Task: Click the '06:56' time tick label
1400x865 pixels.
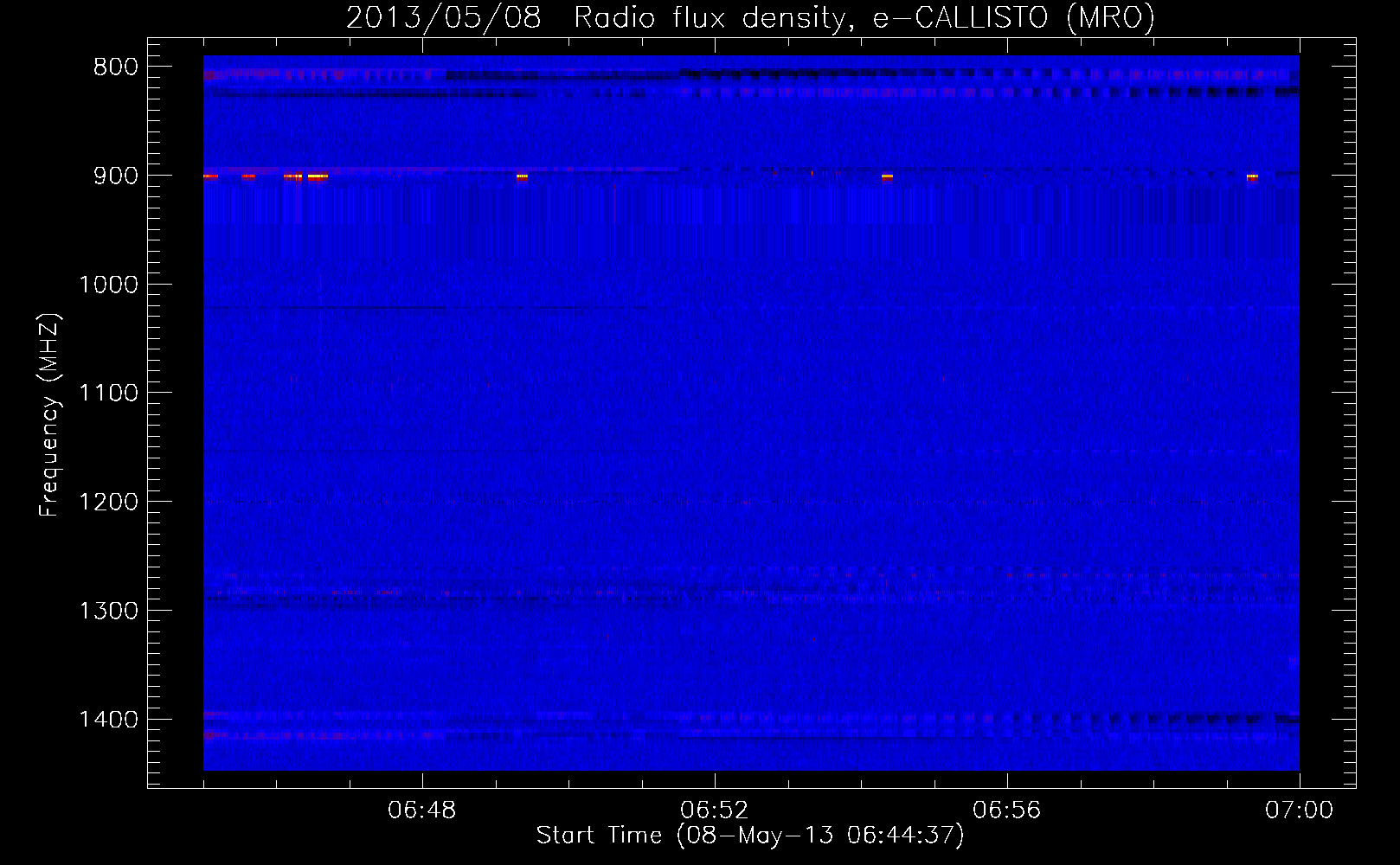Action: pos(1007,811)
